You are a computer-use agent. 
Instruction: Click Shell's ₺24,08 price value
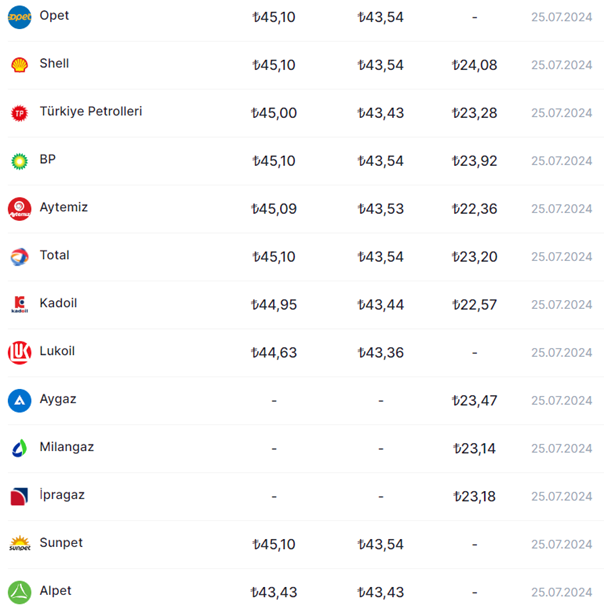pos(474,65)
